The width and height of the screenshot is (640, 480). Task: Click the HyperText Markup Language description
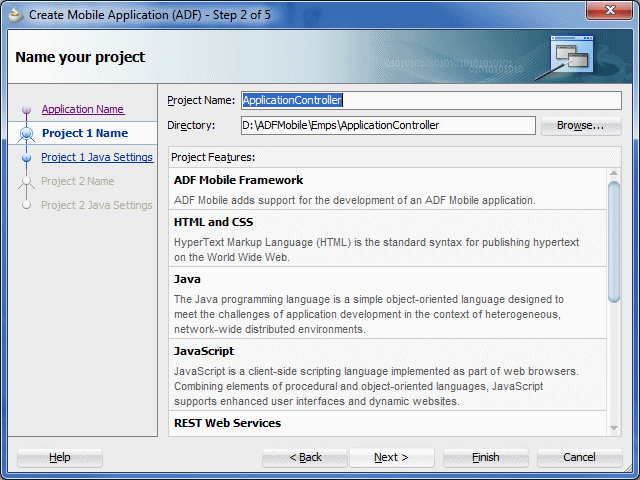tap(376, 250)
